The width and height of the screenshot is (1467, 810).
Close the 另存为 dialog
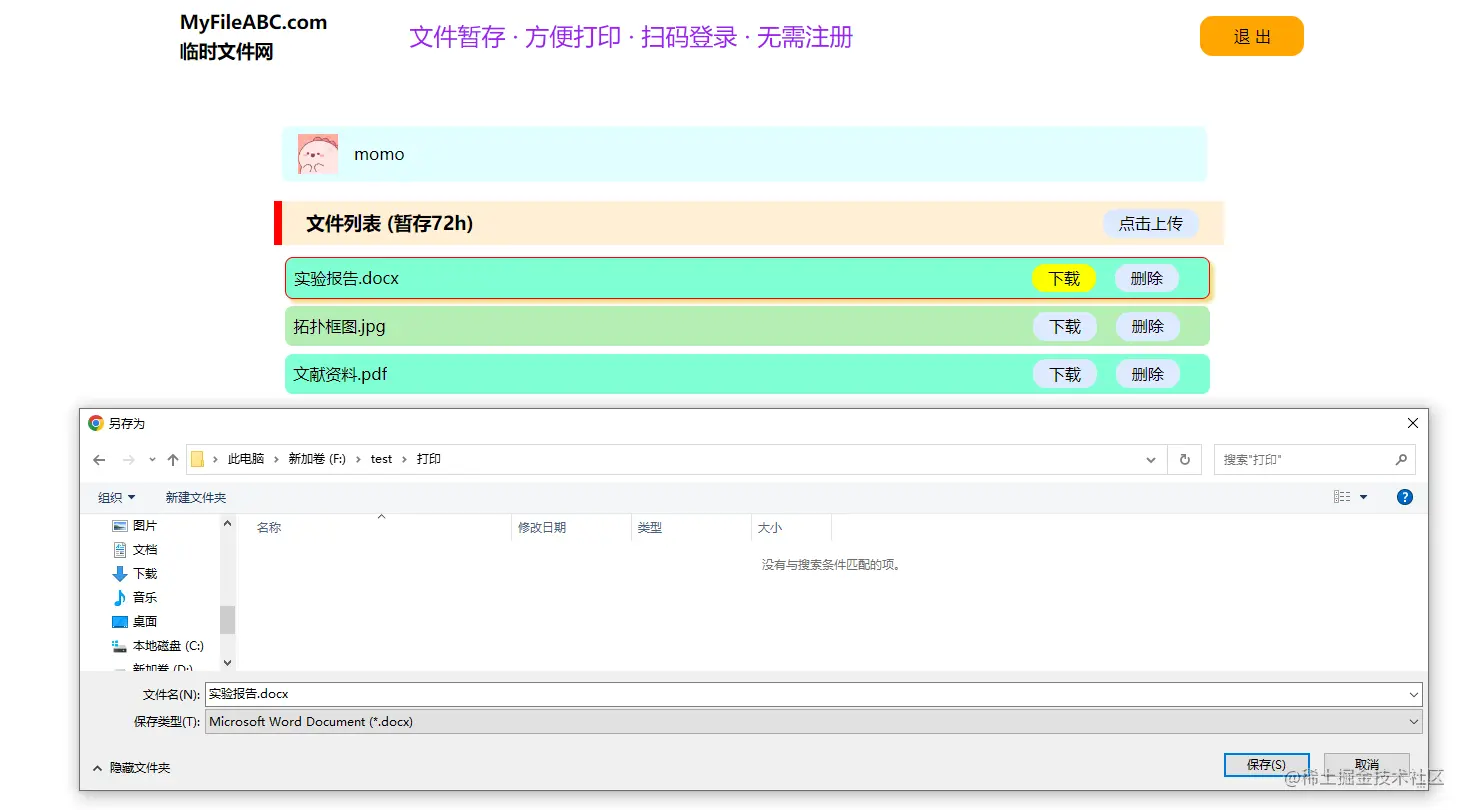(1413, 424)
